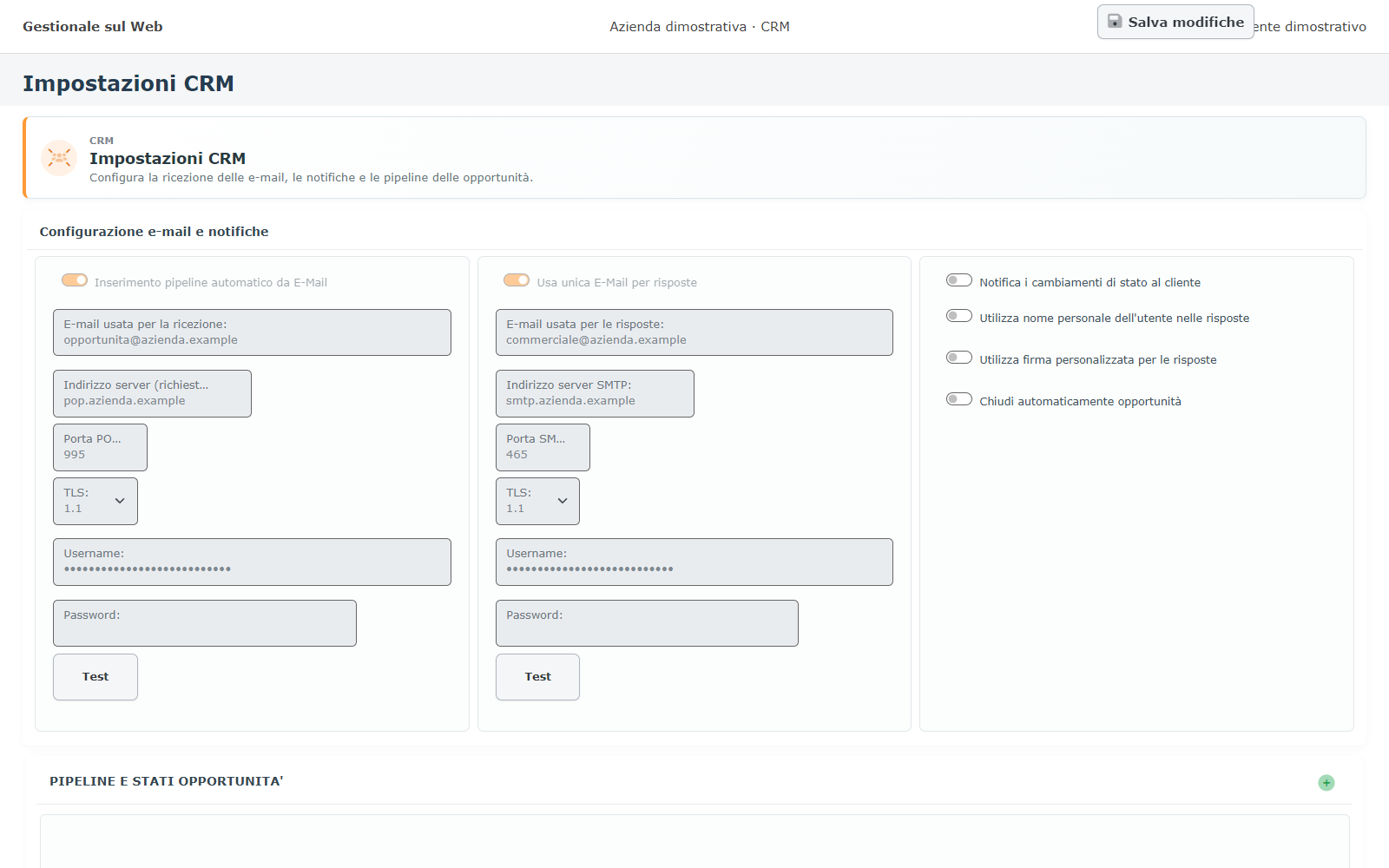
Task: Click the E-mail usata per la ricezione field
Action: click(x=252, y=332)
